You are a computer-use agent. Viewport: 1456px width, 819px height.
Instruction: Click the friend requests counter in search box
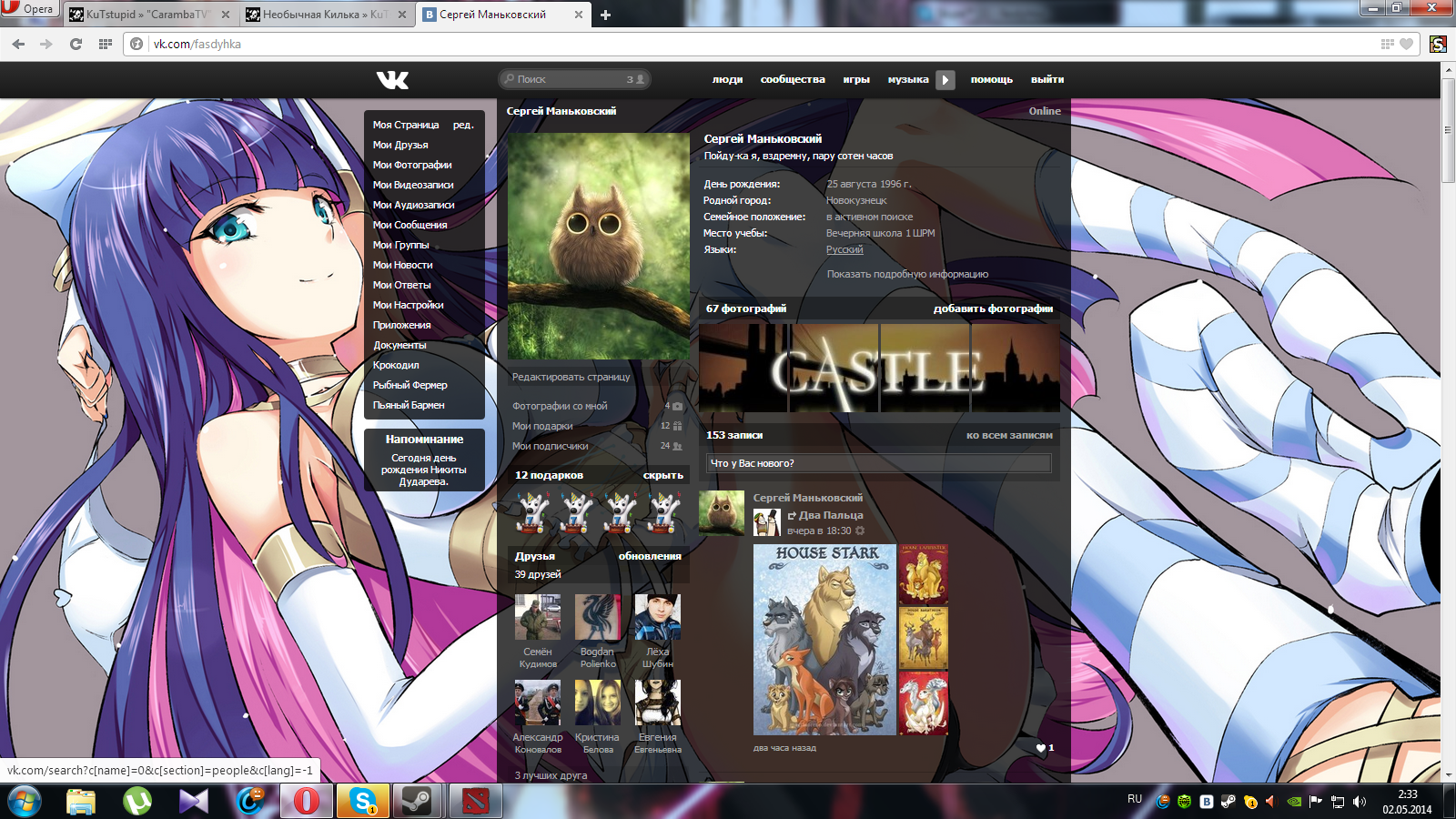635,79
